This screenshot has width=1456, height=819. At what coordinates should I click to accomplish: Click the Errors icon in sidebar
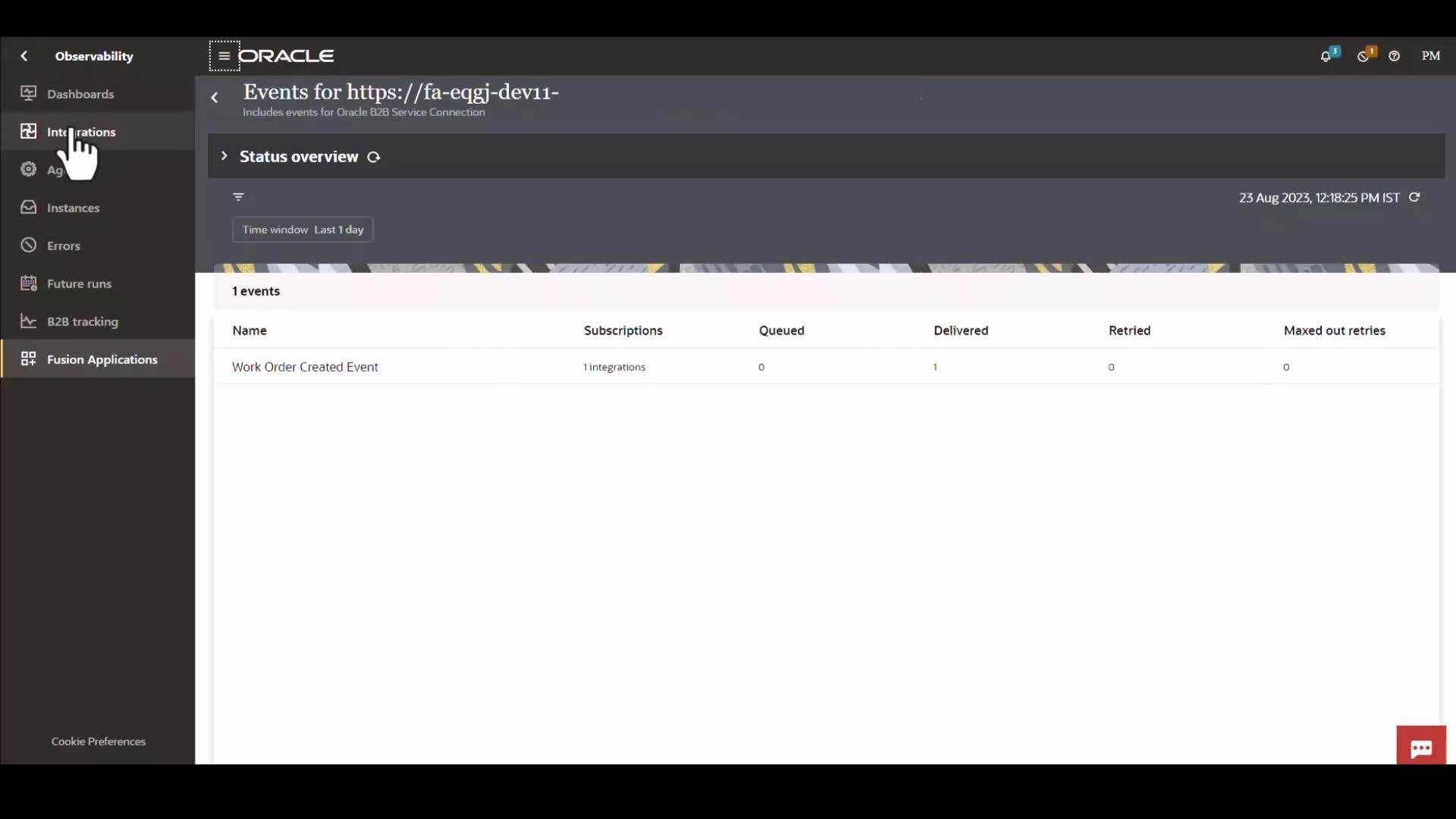pyautogui.click(x=28, y=245)
